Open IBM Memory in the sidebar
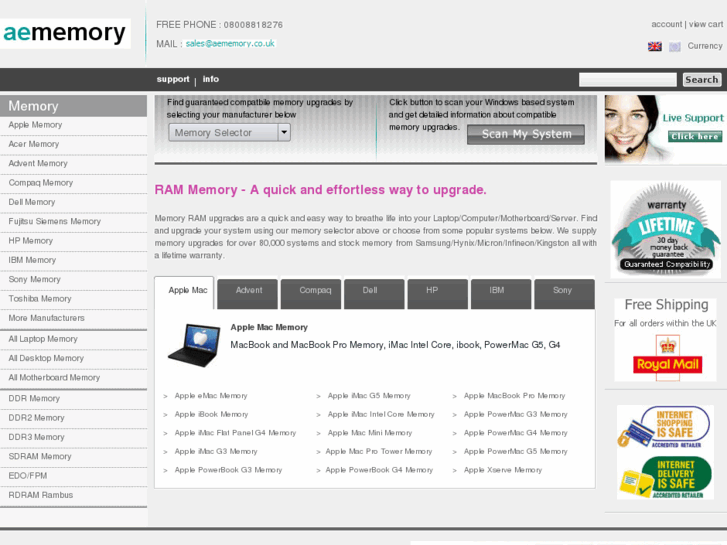Screen dimensions: 727x545 pyautogui.click(x=32, y=260)
